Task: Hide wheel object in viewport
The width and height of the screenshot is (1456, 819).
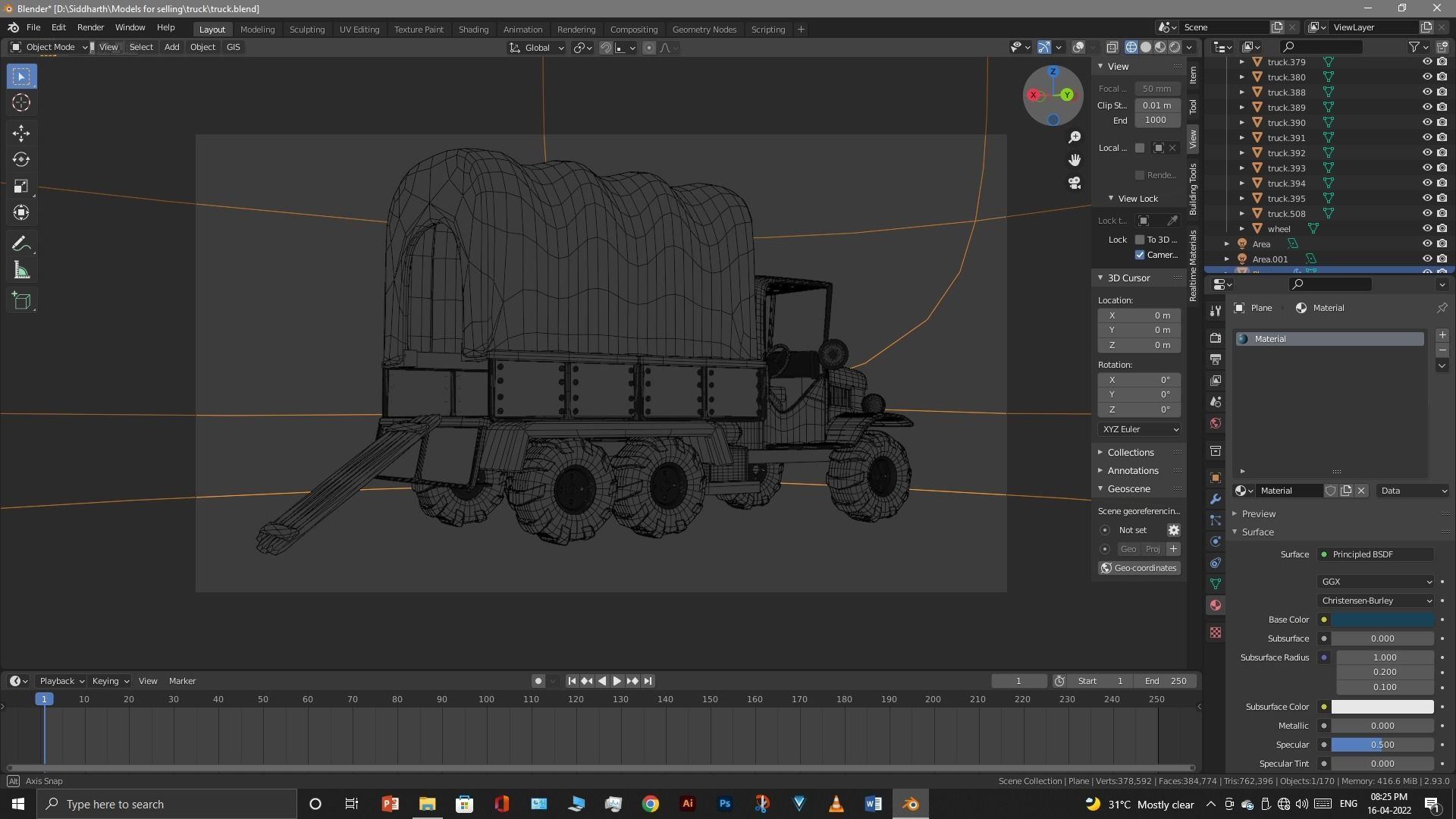Action: click(1426, 229)
